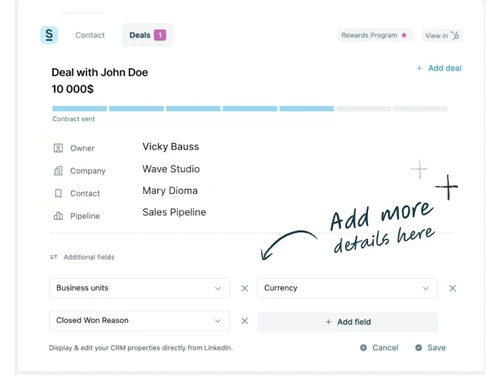
Task: Open the Business units dropdown
Action: coord(139,288)
